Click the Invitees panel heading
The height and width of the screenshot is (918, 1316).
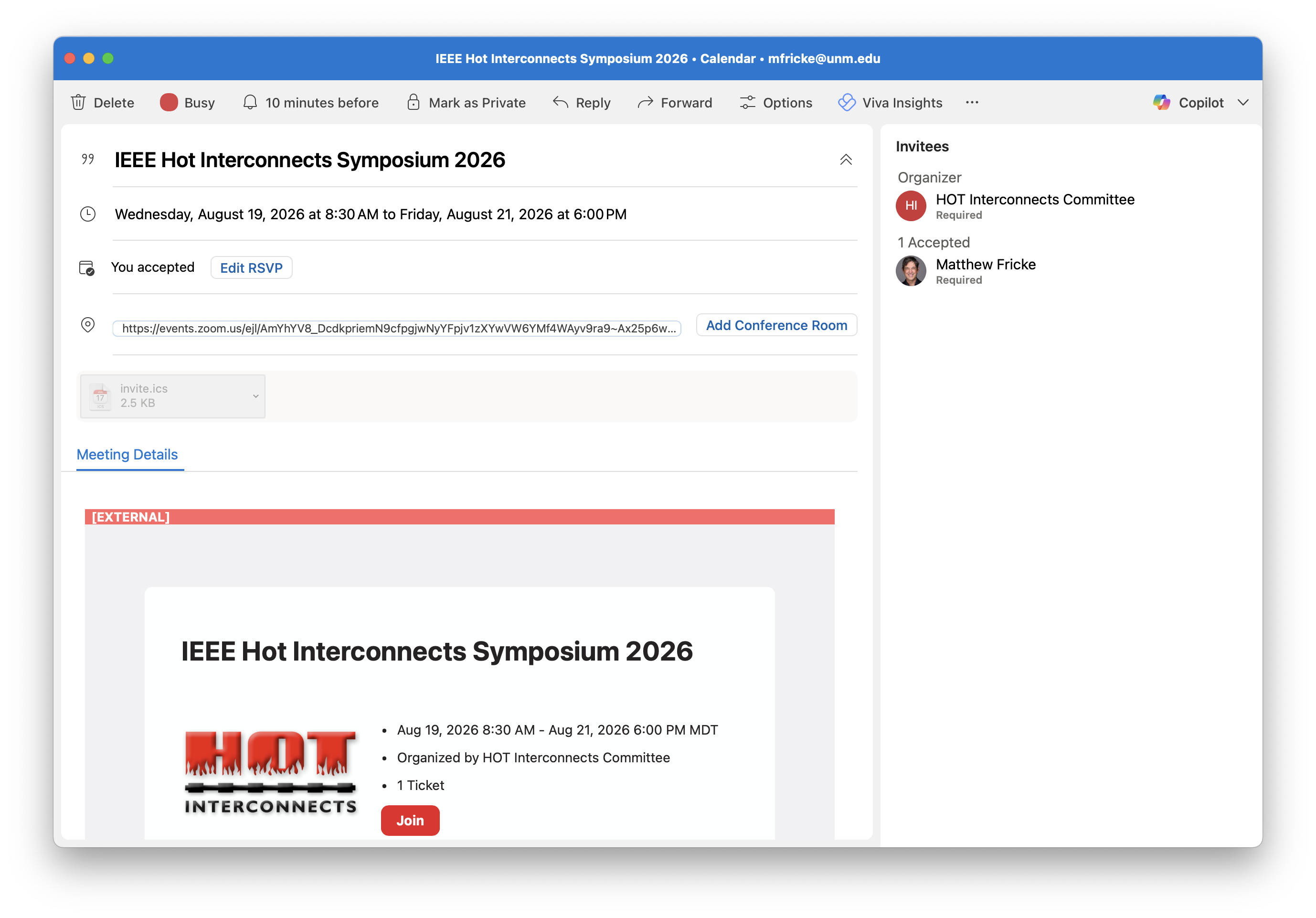922,147
